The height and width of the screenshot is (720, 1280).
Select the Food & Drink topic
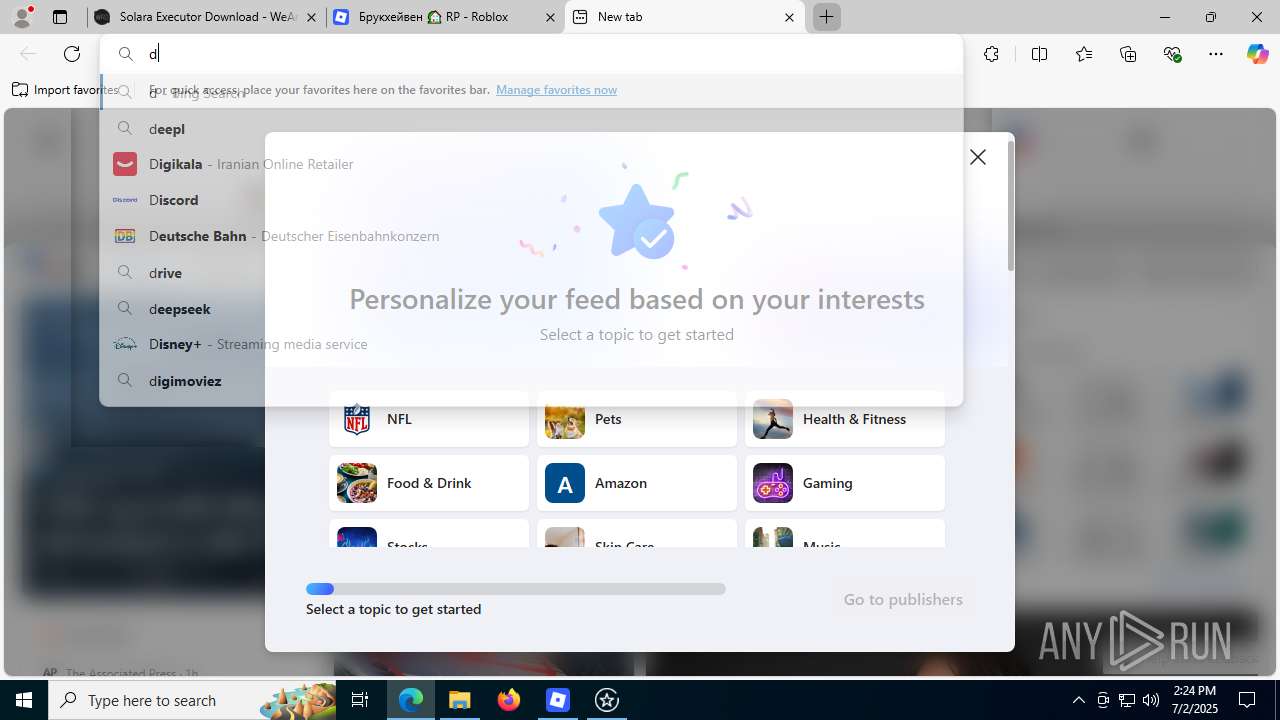(429, 483)
